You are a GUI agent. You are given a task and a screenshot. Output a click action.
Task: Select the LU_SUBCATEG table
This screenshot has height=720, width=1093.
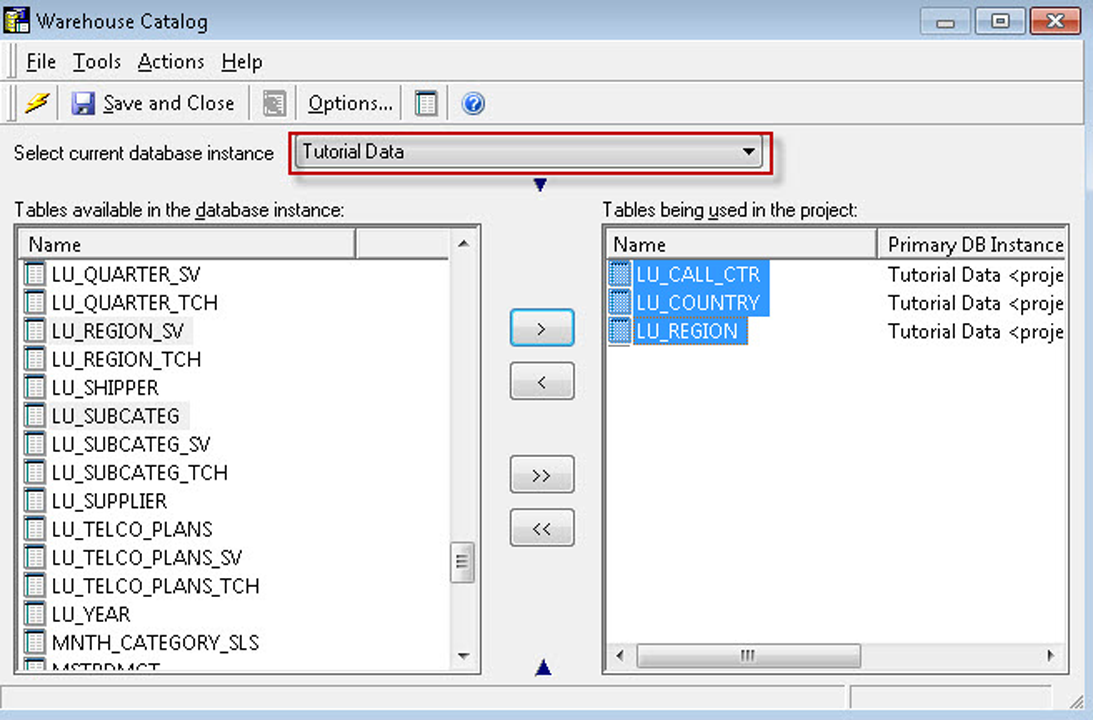115,416
